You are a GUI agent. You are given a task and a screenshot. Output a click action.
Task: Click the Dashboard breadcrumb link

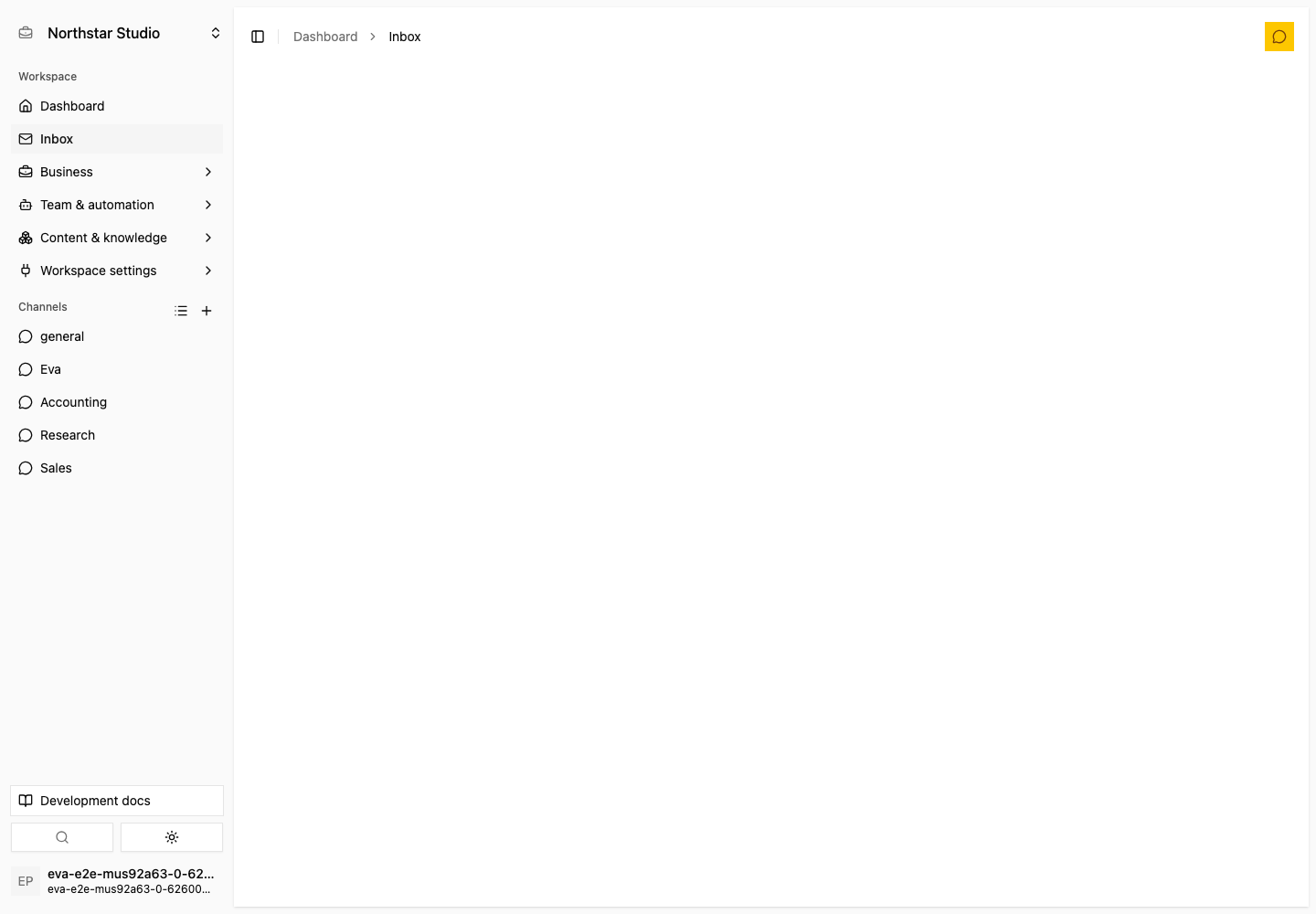(325, 37)
